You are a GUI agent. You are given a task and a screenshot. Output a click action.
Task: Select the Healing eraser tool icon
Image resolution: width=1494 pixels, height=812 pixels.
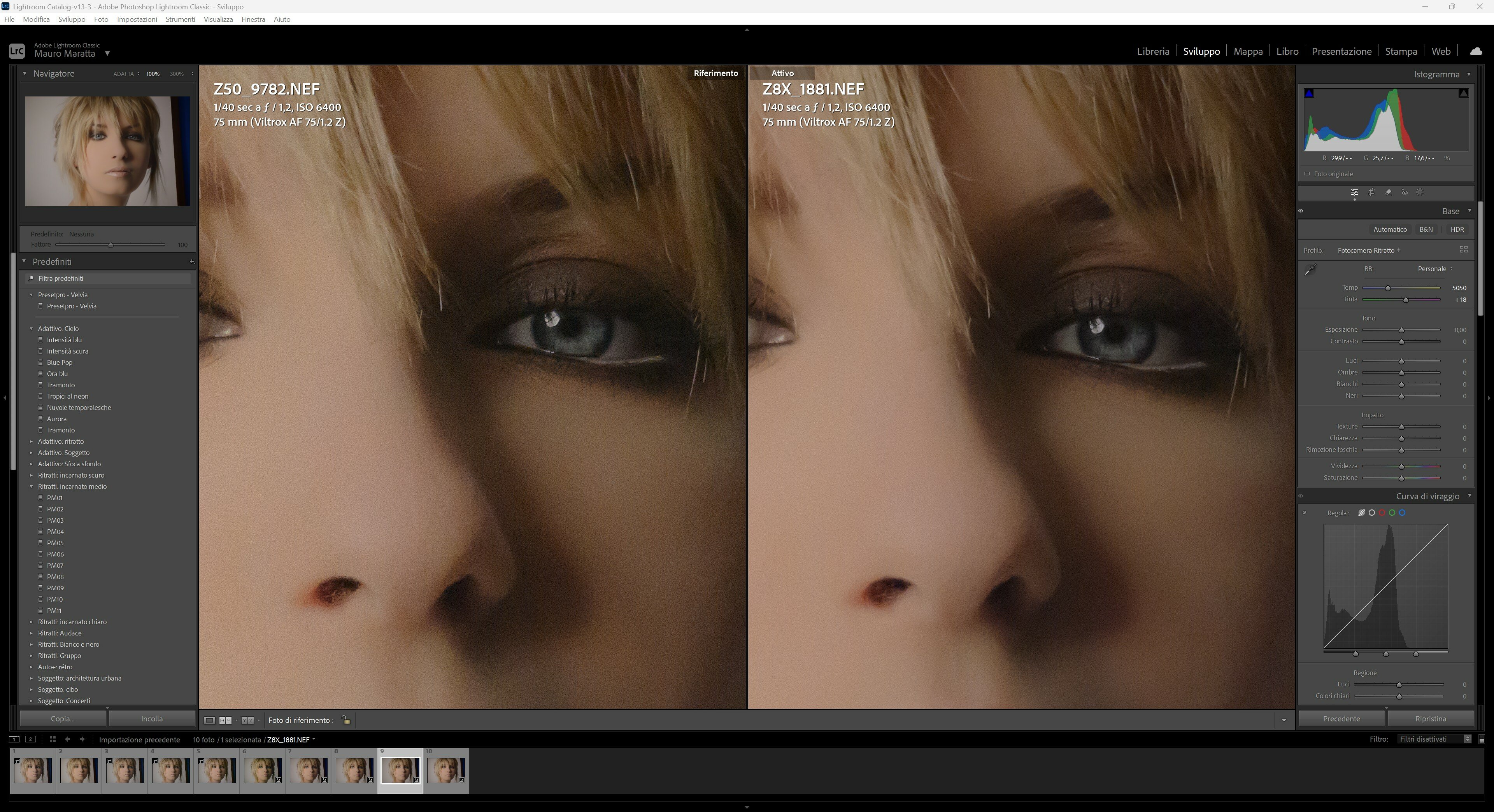(1388, 192)
